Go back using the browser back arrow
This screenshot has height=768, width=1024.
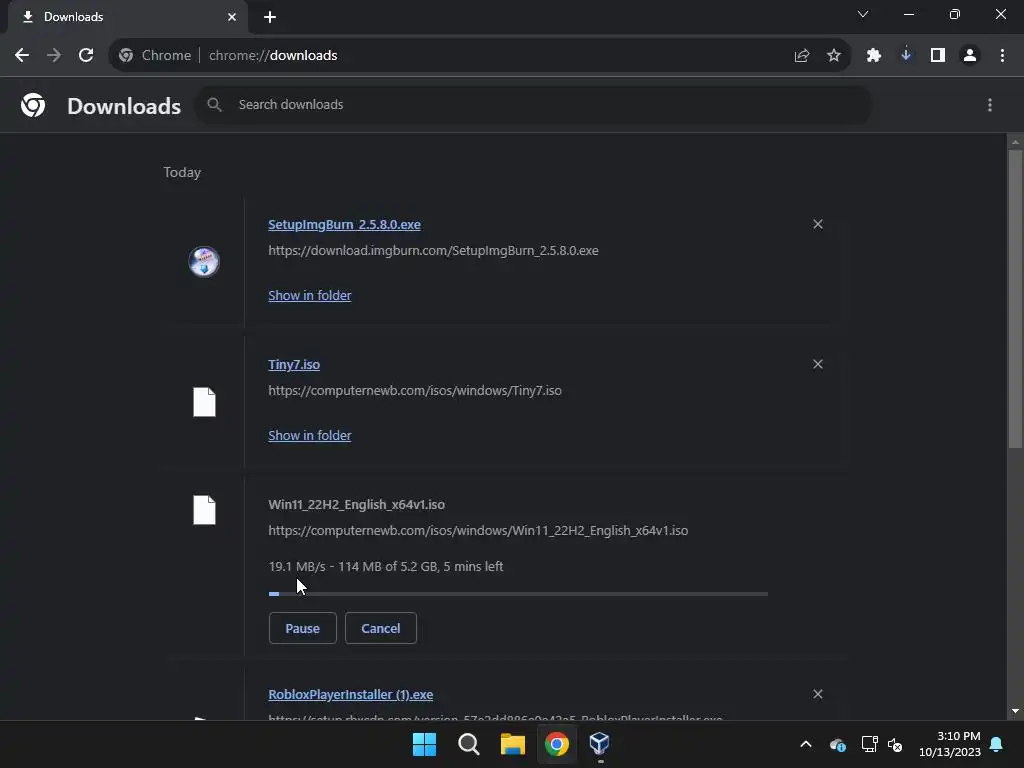22,56
